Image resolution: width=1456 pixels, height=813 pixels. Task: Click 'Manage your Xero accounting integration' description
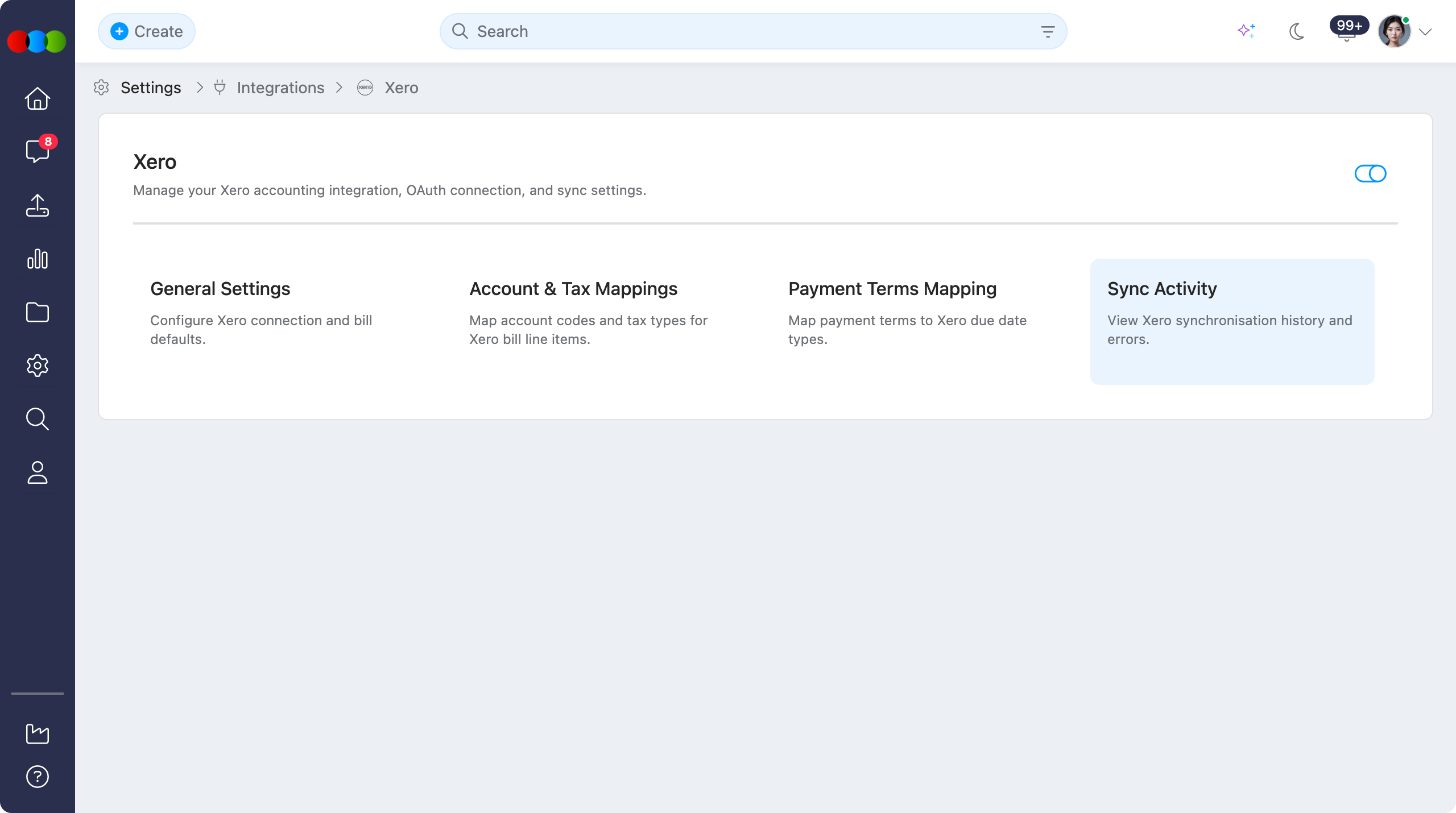click(390, 190)
